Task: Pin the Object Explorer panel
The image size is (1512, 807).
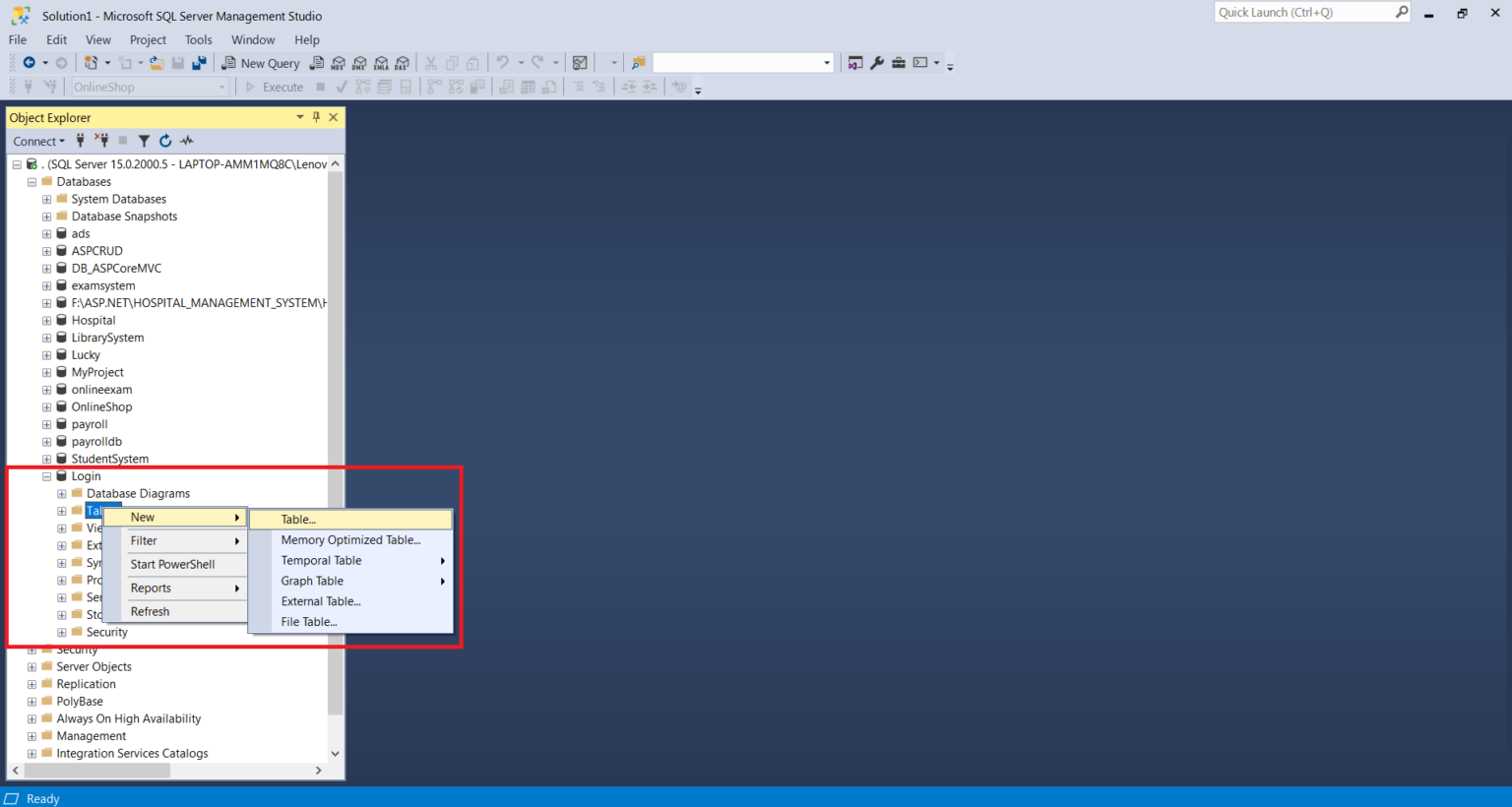Action: pos(316,117)
